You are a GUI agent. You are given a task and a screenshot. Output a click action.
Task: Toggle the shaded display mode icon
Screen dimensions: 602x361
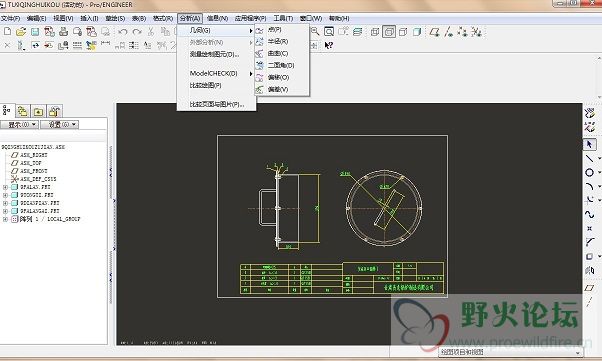coord(417,32)
